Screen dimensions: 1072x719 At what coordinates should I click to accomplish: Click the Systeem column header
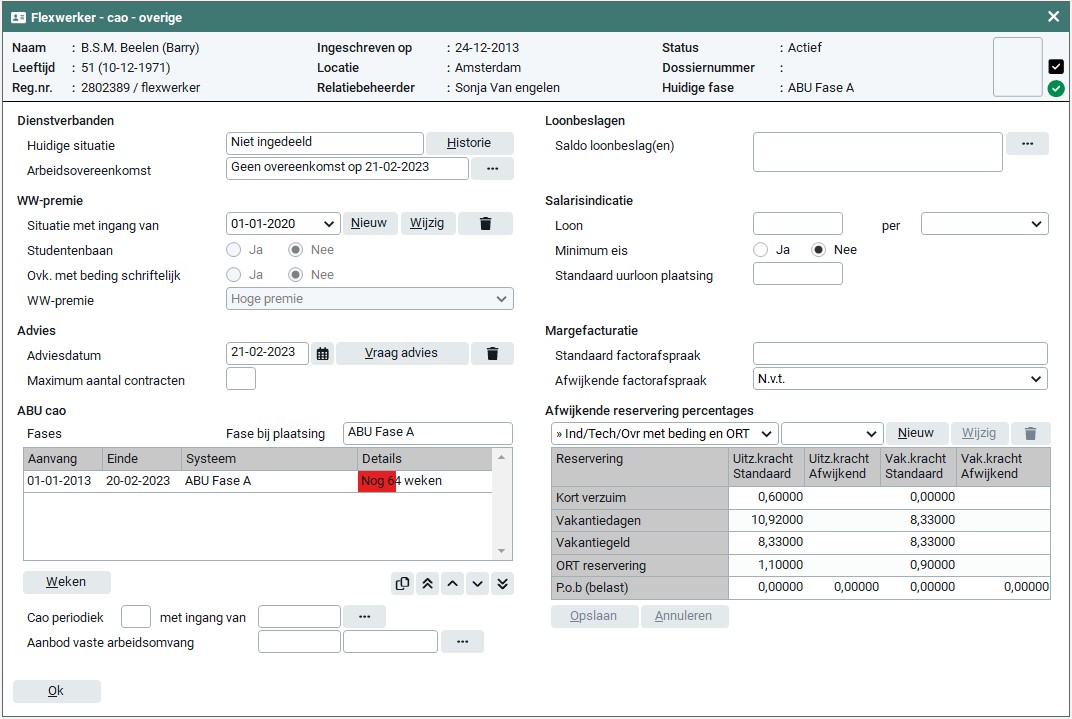coord(269,458)
